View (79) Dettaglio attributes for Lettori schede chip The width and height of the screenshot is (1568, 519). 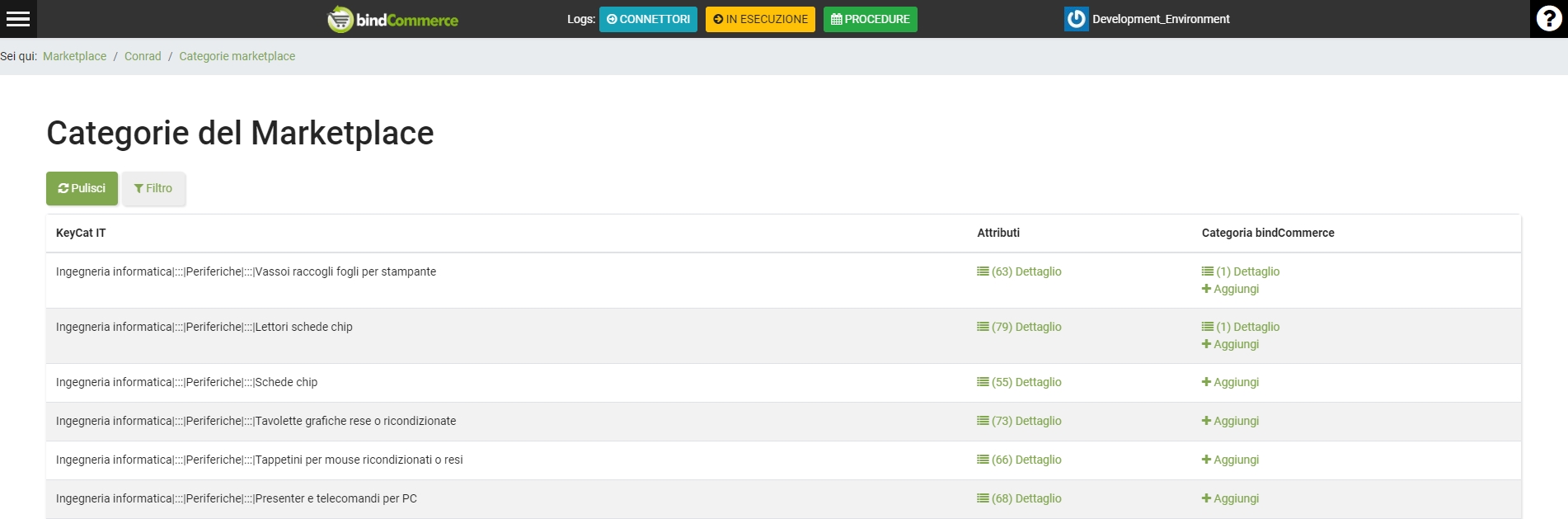pyautogui.click(x=1019, y=327)
